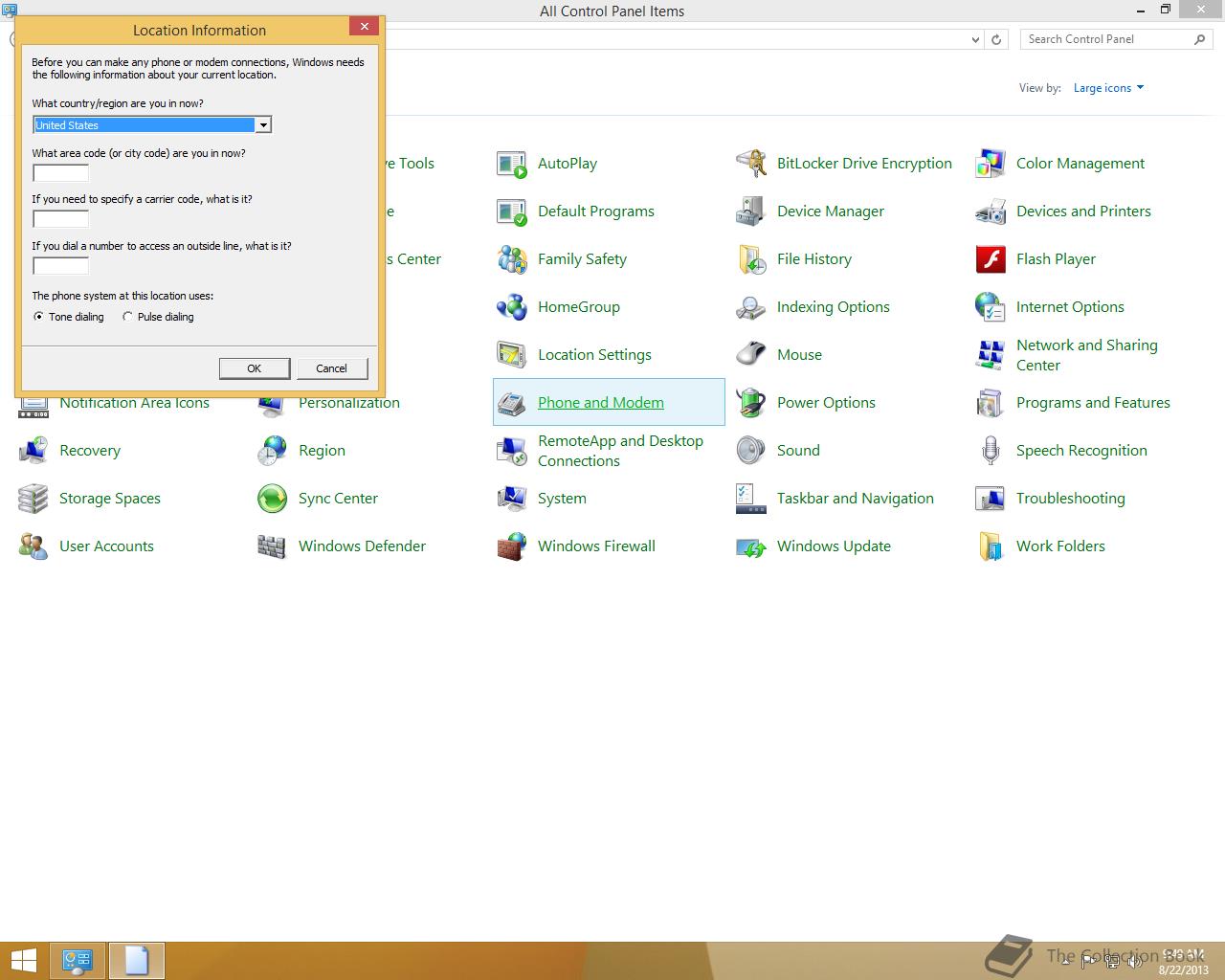Open RemoteApp and Desktop Connections icon

(x=512, y=451)
